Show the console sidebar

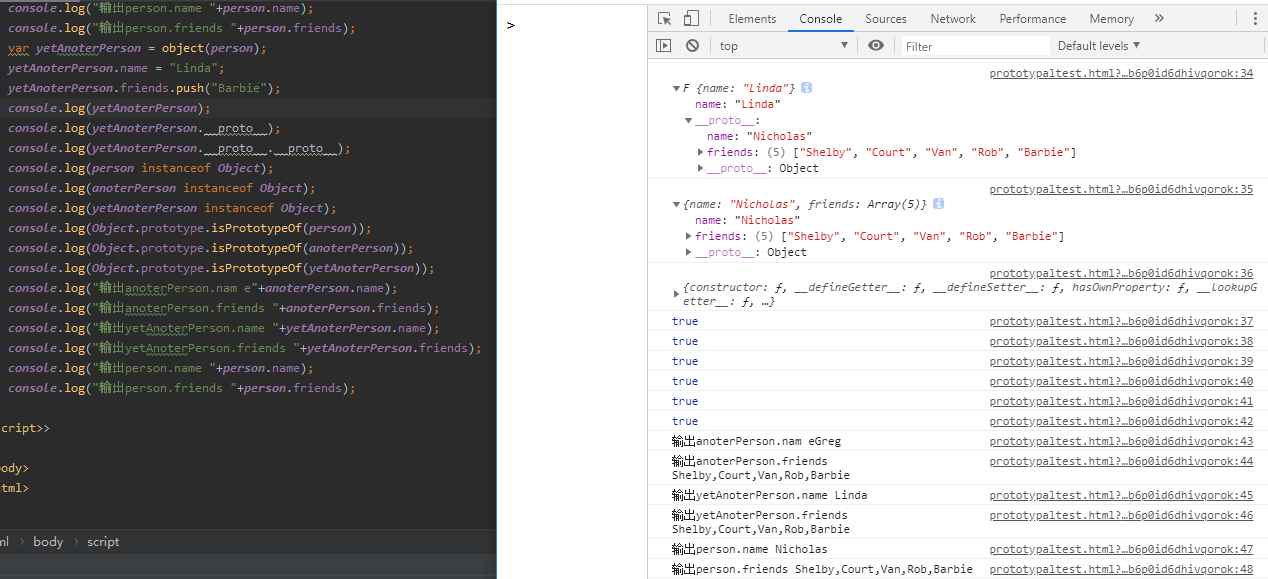664,45
